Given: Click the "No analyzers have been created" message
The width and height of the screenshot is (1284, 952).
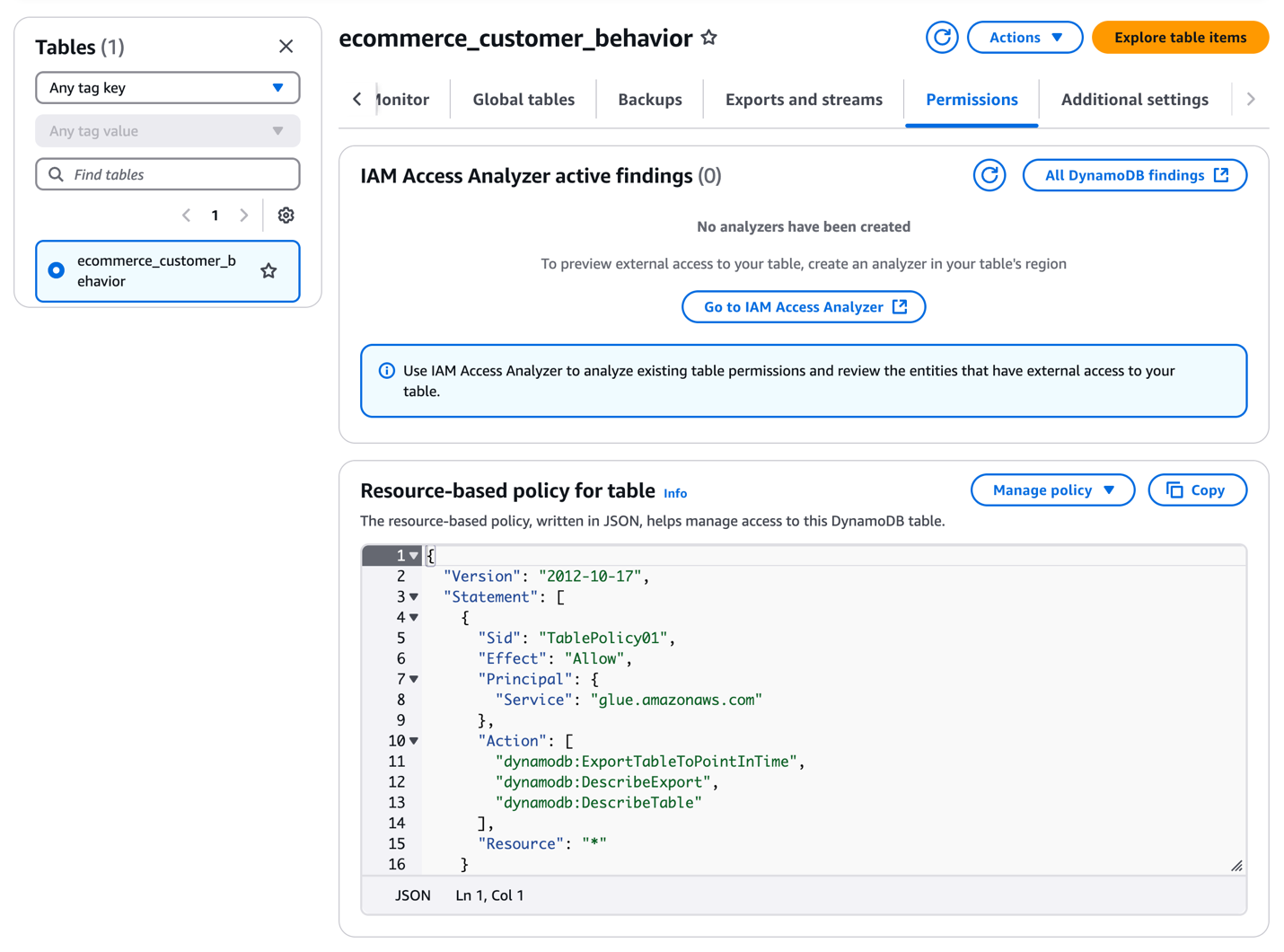Looking at the screenshot, I should coord(804,227).
